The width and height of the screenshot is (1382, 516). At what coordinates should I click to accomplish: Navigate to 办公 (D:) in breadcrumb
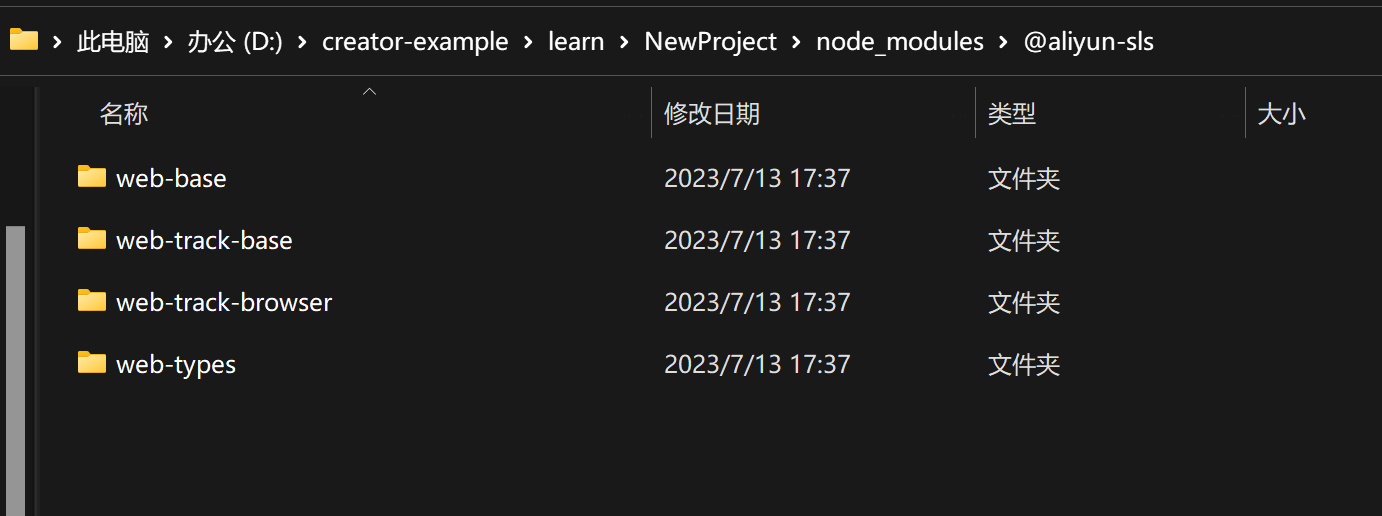click(x=235, y=42)
